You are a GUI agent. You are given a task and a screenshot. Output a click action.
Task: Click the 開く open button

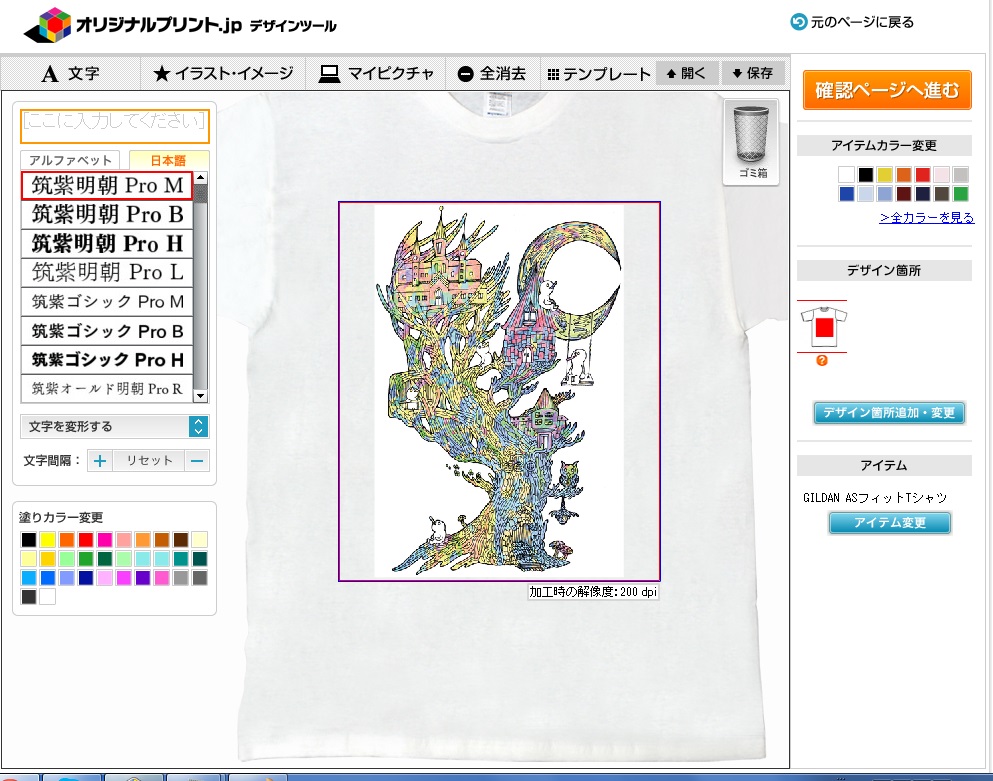[x=686, y=73]
